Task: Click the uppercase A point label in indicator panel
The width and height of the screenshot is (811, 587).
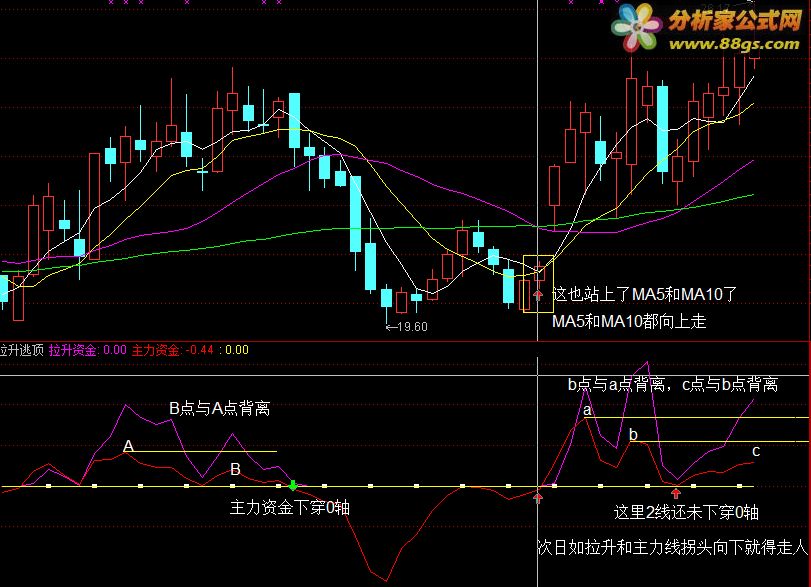Action: [128, 446]
